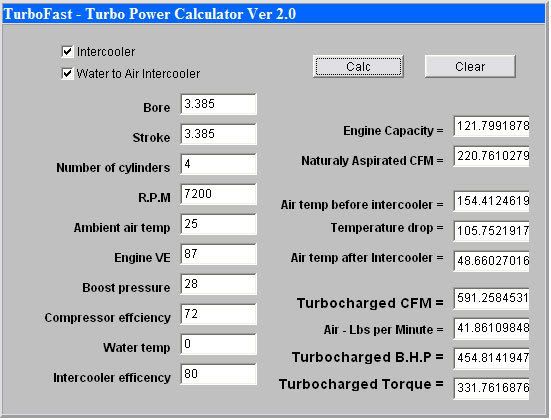This screenshot has height=420, width=551.
Task: Click the 'Bore' label
Action: (156, 108)
